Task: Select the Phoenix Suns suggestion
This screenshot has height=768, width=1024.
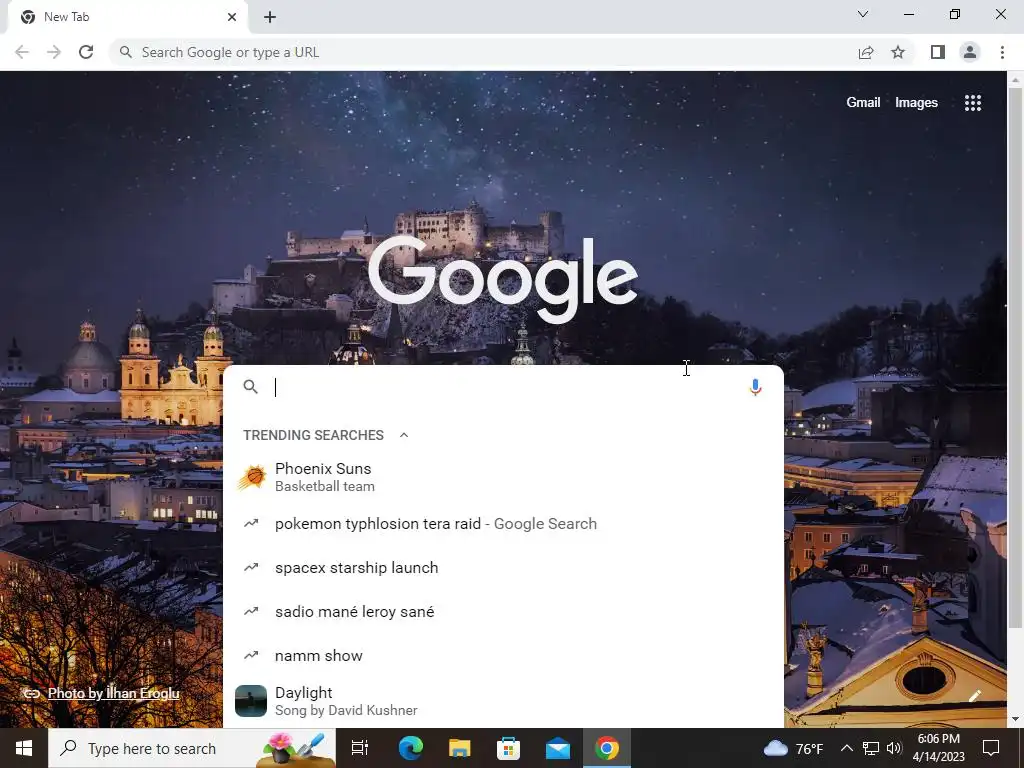Action: pos(504,477)
